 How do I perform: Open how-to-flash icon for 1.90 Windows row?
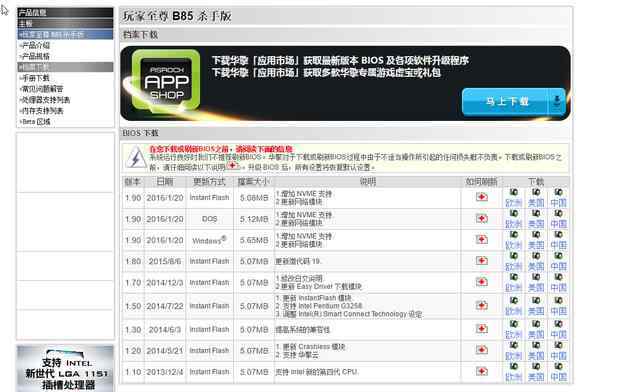[x=482, y=240]
